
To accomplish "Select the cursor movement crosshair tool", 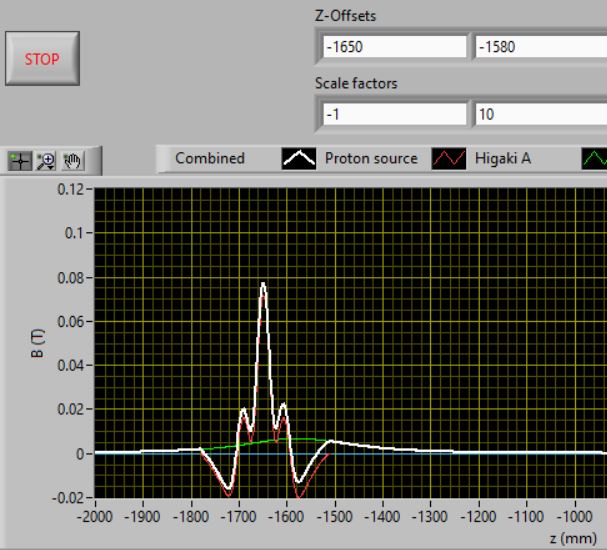I will (20, 160).
